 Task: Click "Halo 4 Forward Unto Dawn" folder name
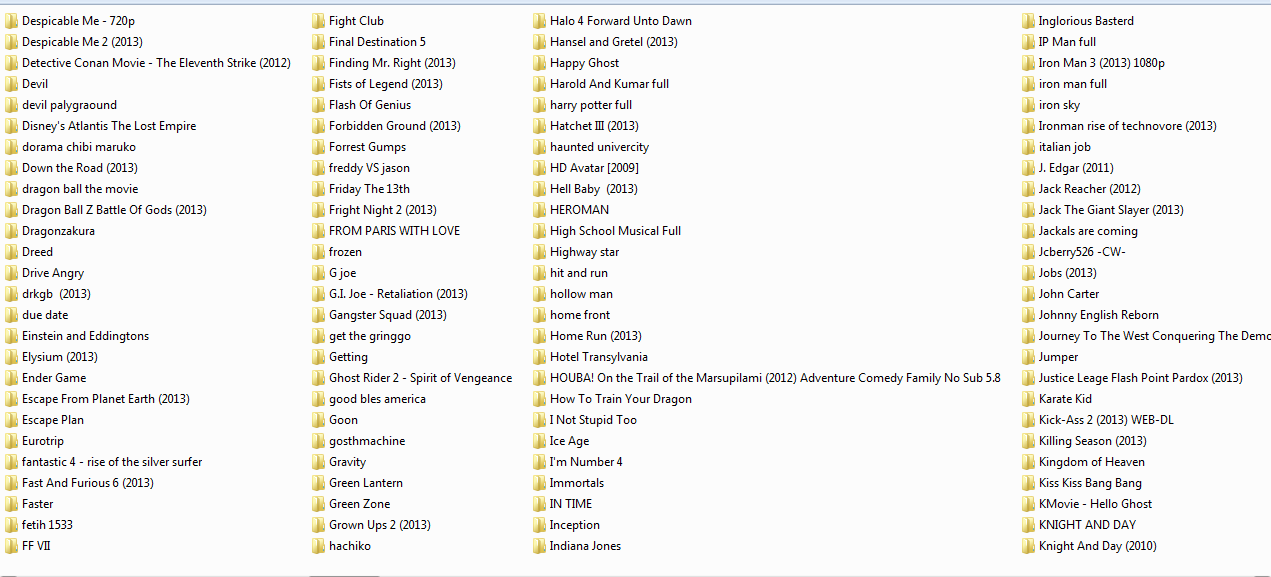[621, 21]
